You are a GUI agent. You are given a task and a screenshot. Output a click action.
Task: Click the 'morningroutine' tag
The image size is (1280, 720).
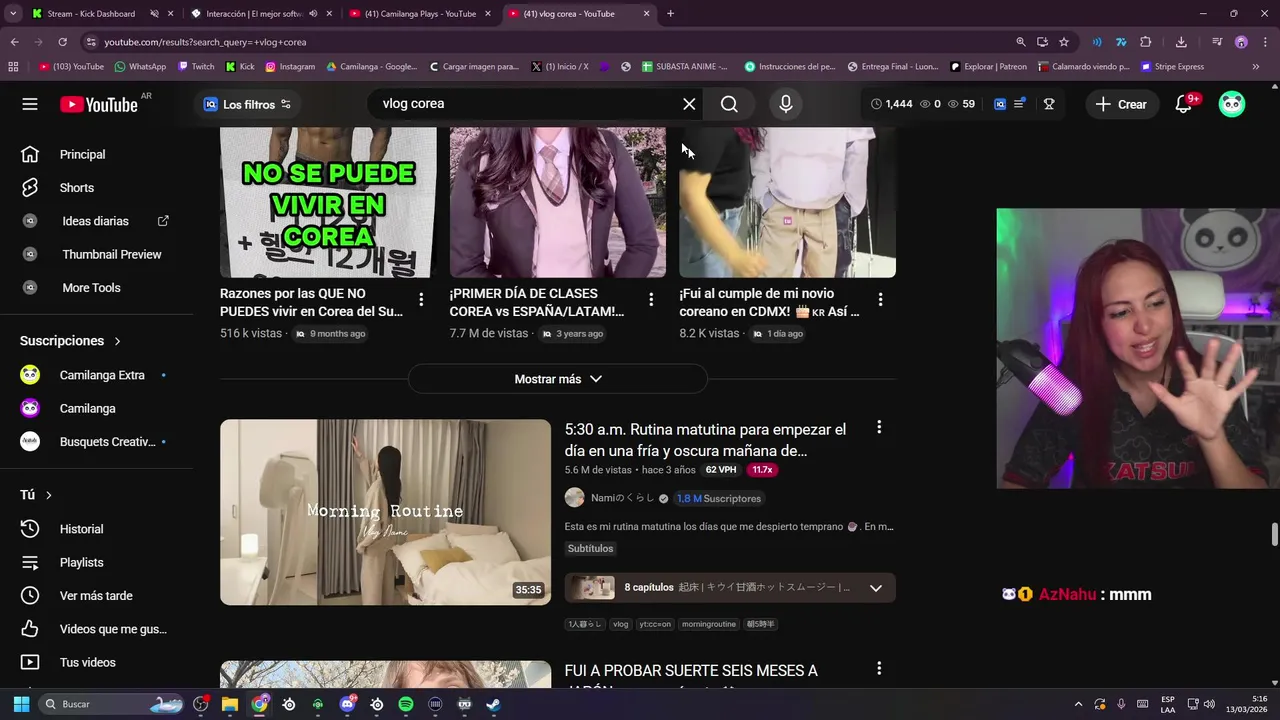pyautogui.click(x=709, y=624)
